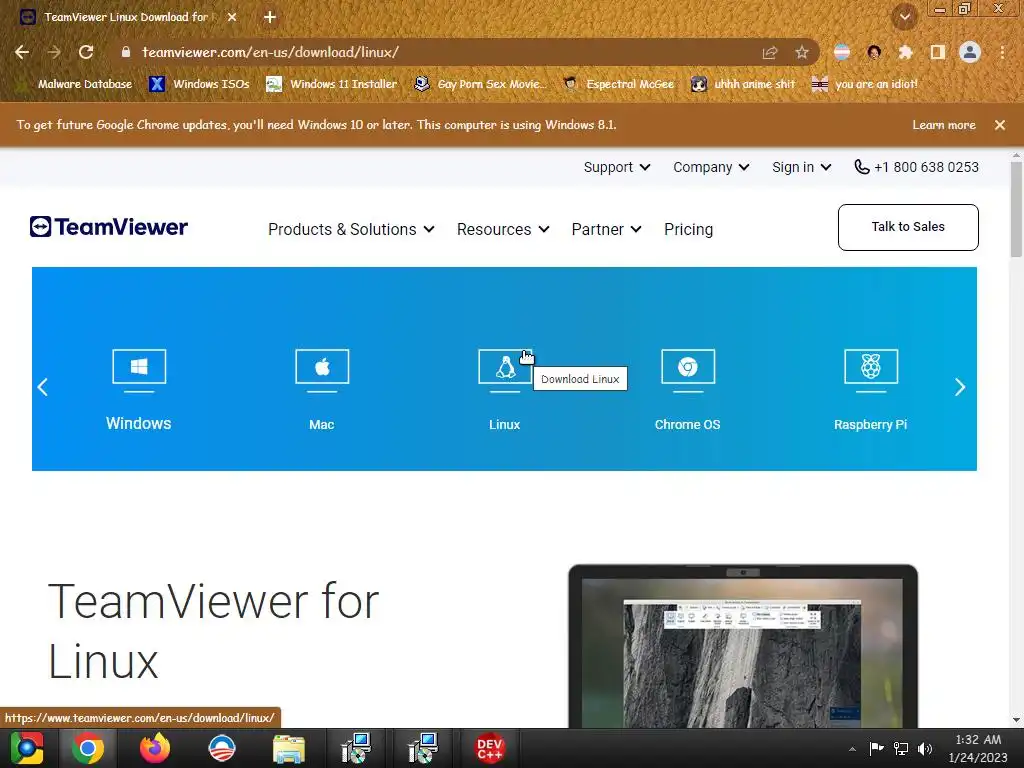Expand the Partner menu
1024x768 pixels.
click(606, 229)
